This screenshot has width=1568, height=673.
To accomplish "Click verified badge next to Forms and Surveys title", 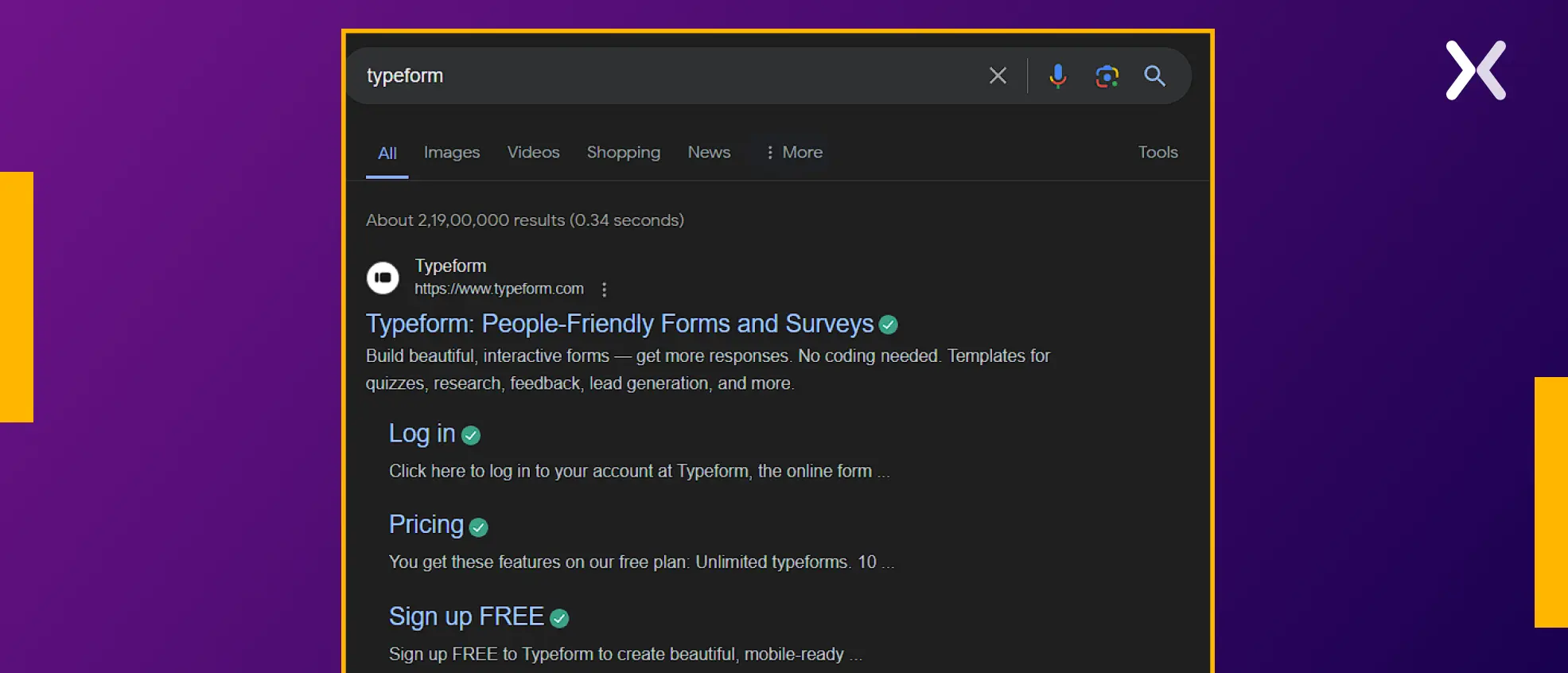I will (x=889, y=325).
